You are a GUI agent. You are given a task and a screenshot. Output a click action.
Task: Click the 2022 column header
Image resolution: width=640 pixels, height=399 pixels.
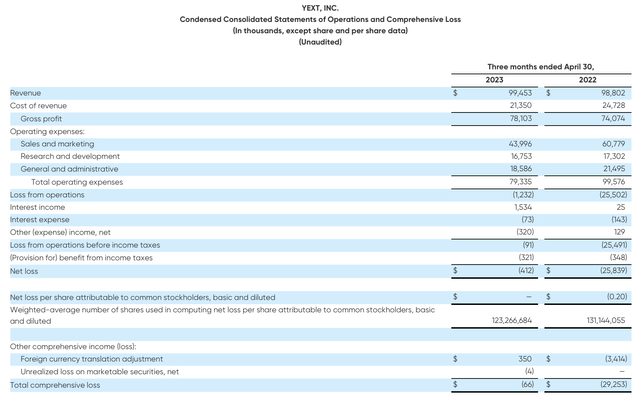pos(587,80)
